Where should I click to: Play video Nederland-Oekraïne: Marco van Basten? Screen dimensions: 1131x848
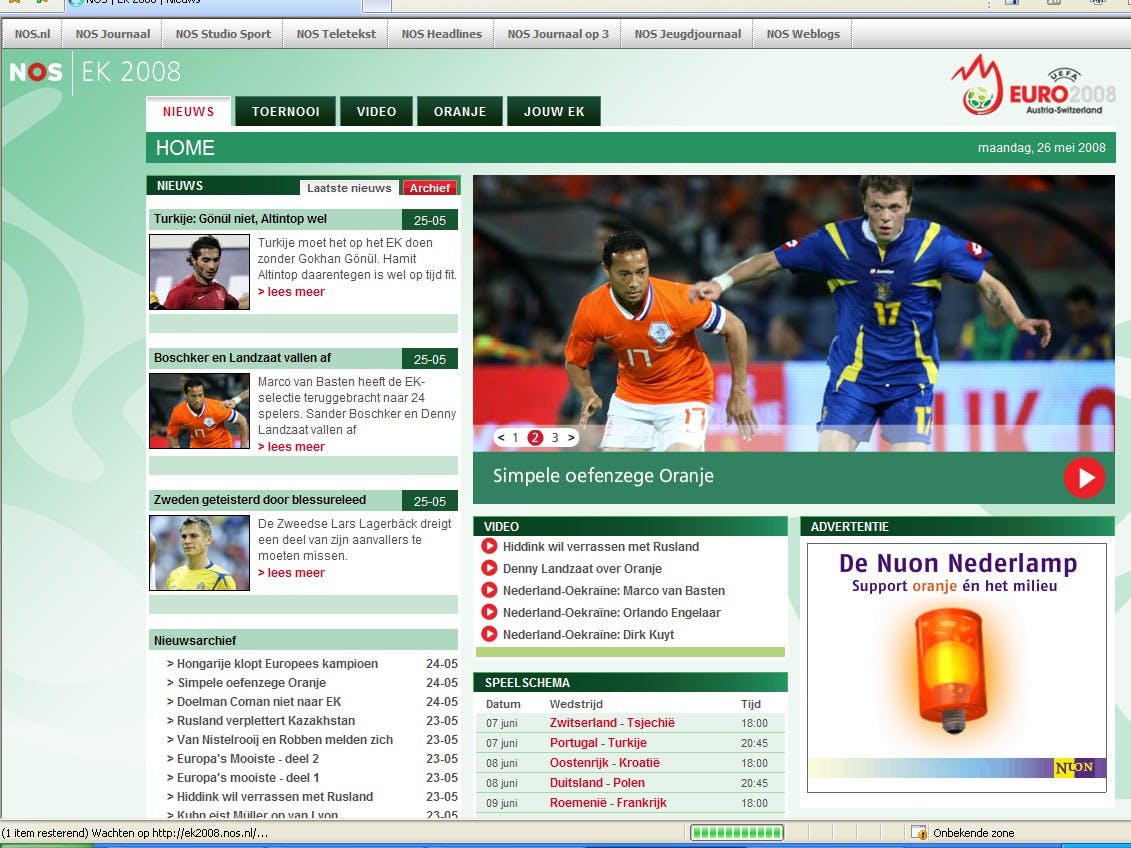(489, 591)
